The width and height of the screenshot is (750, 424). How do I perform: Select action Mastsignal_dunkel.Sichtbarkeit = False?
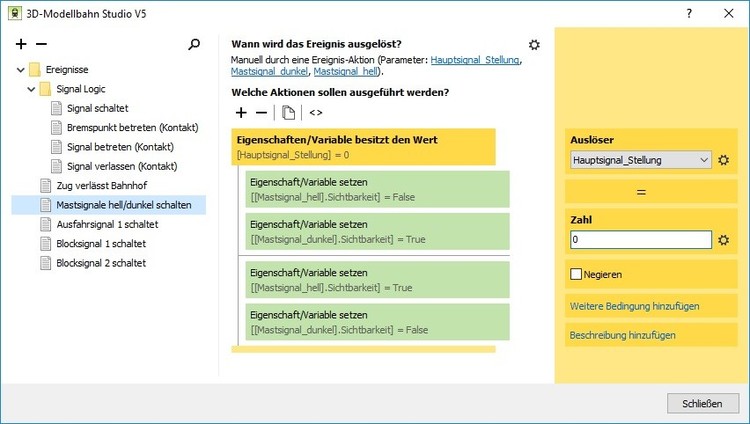coord(377,322)
